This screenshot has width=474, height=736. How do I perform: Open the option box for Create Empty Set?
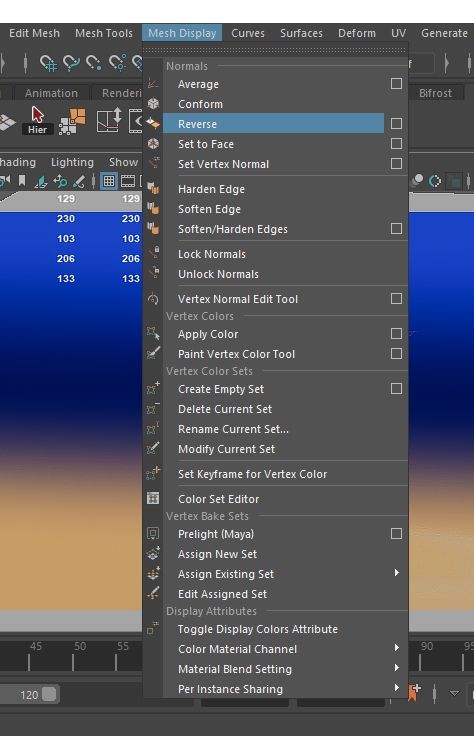pyautogui.click(x=396, y=389)
